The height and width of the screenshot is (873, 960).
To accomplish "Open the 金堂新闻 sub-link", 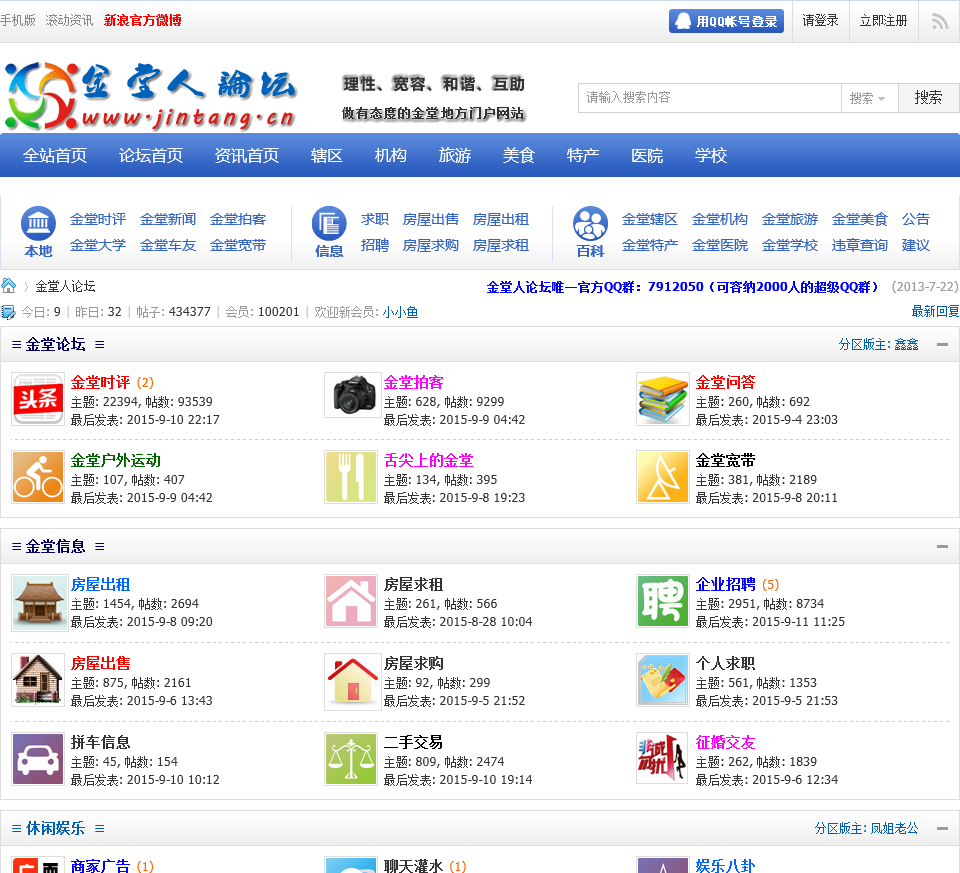I will (x=168, y=219).
